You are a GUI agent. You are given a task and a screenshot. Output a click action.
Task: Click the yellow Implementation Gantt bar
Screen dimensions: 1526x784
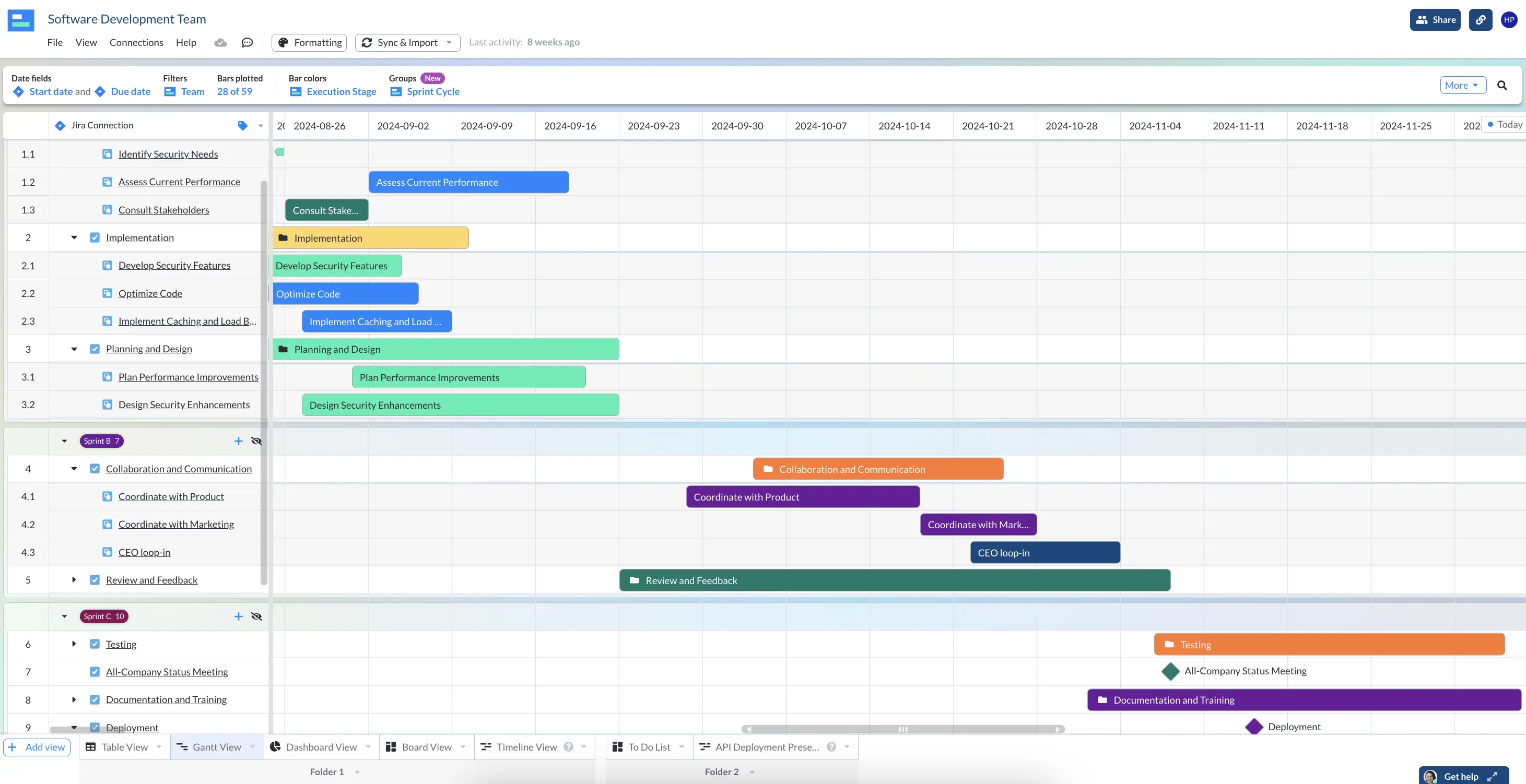pos(371,238)
